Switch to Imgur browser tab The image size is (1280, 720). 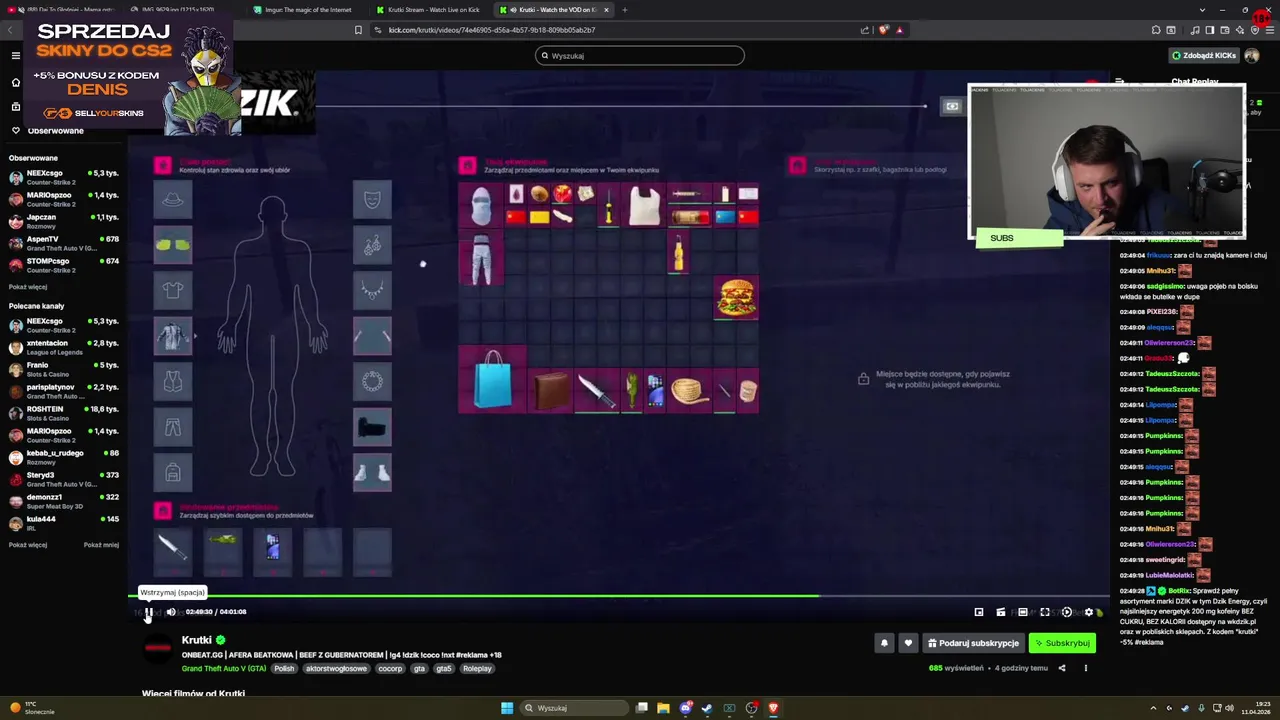(305, 10)
